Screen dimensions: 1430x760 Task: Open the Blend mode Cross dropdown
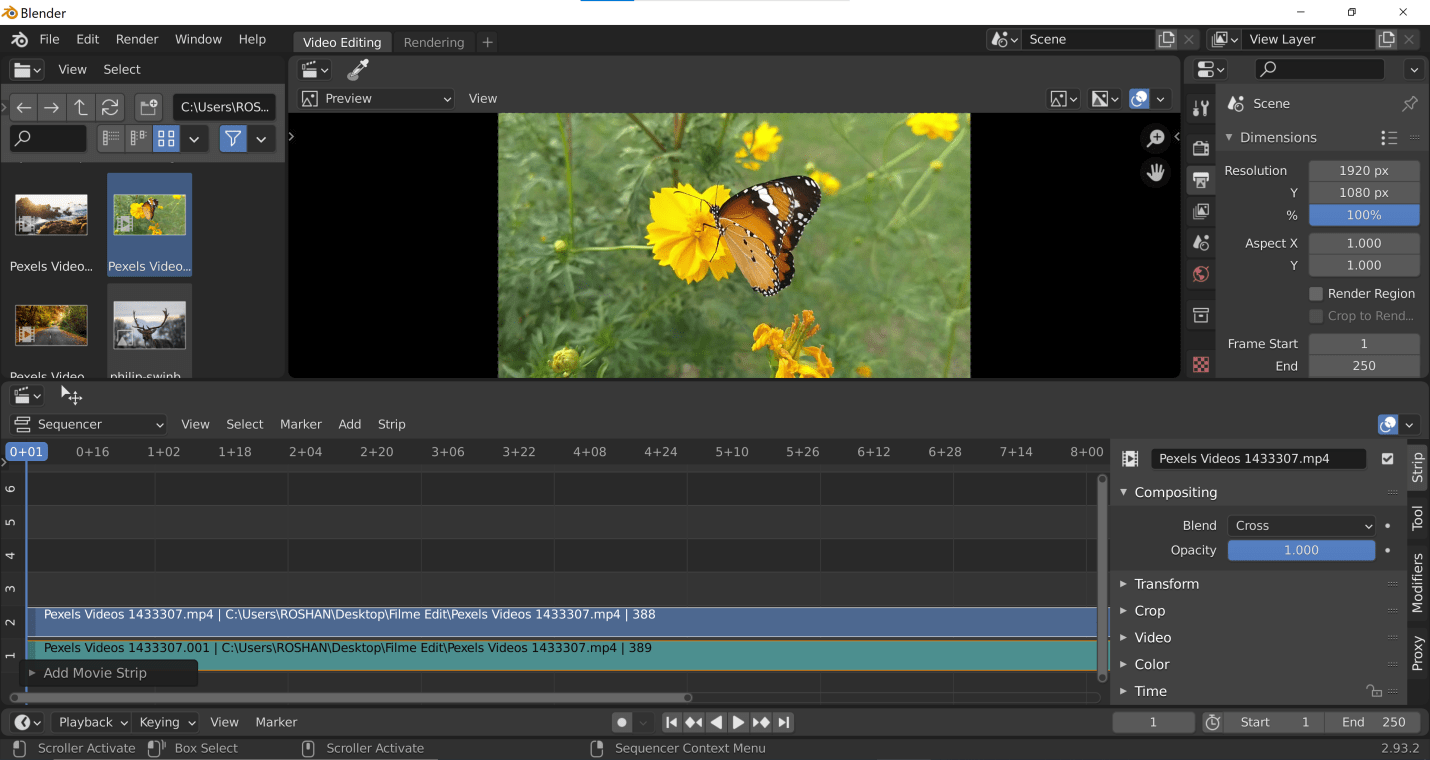(1302, 525)
